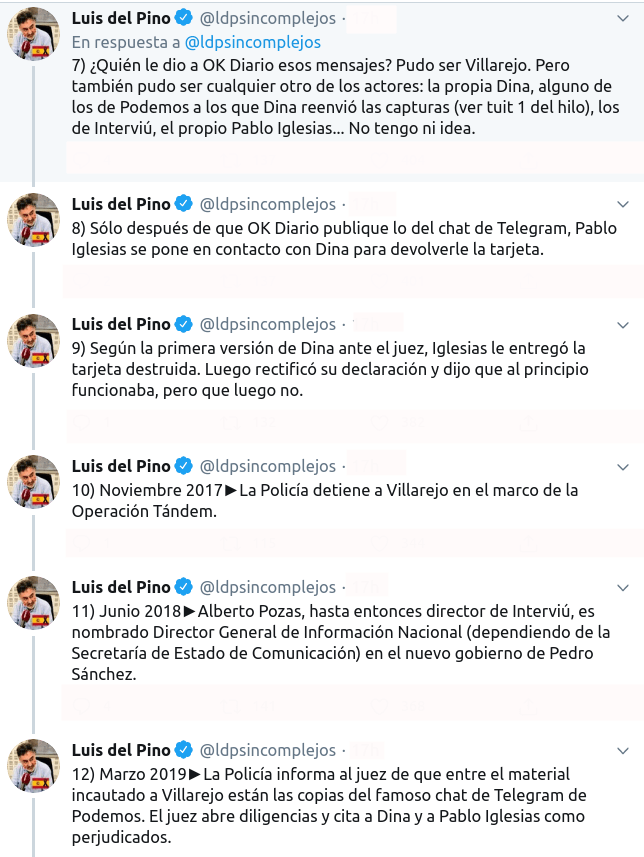This screenshot has width=644, height=857.
Task: Click the verified checkmark on the Noviembre 2017 tweet
Action: 184,466
